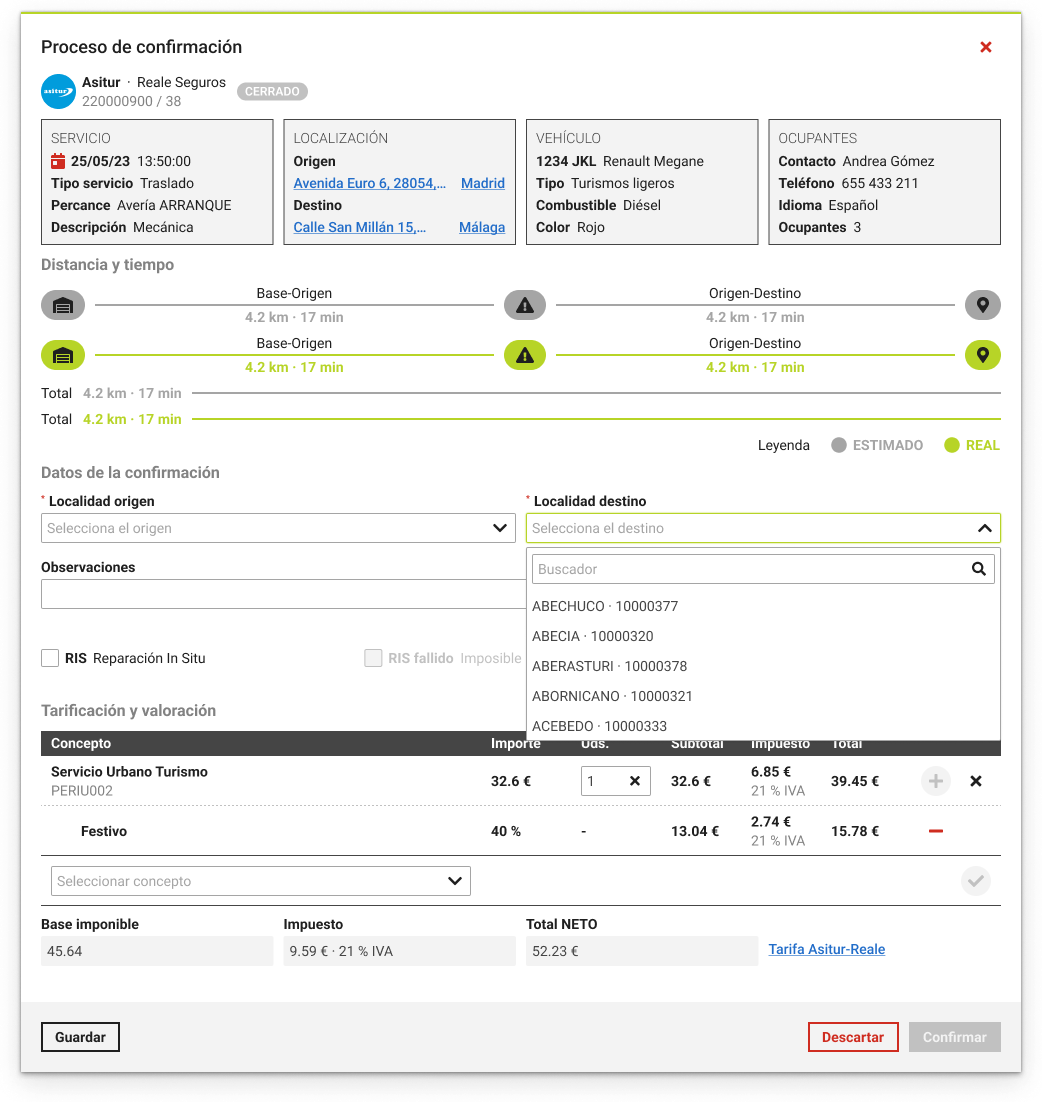Add surcharge with the plus icon on Servicio Urbano Turismo
This screenshot has height=1102, width=1042.
coord(935,781)
